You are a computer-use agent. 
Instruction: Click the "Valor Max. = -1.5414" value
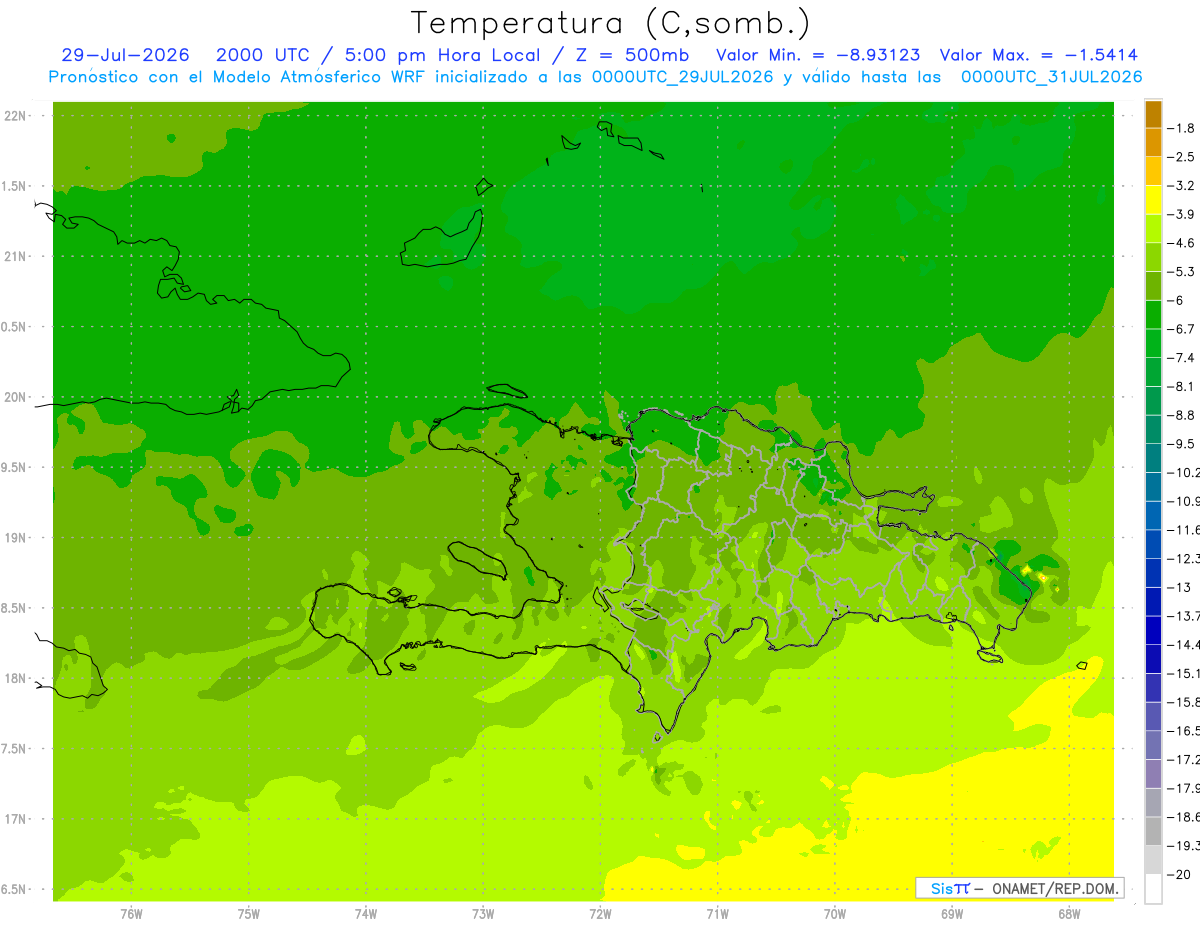(x=1039, y=56)
